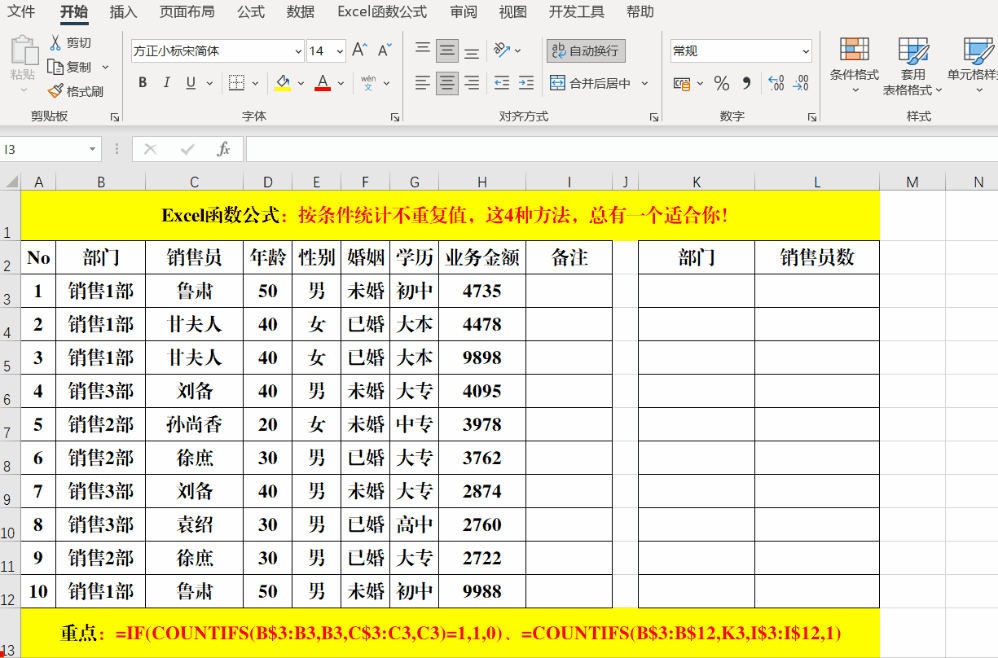
Task: Switch to the 插入 ribbon tab
Action: click(123, 12)
